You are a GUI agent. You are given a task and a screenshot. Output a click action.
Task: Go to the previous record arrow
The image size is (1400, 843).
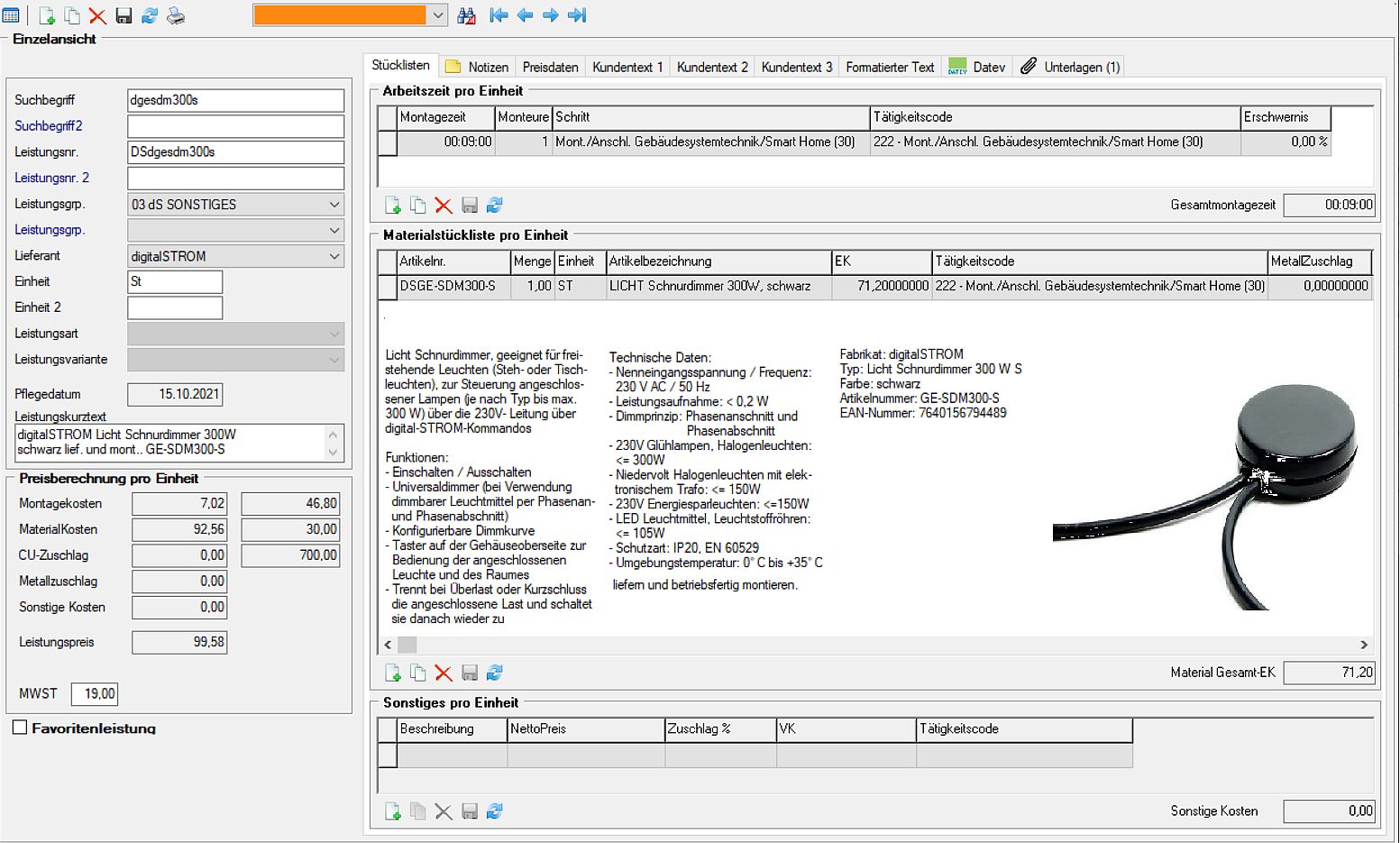(525, 15)
